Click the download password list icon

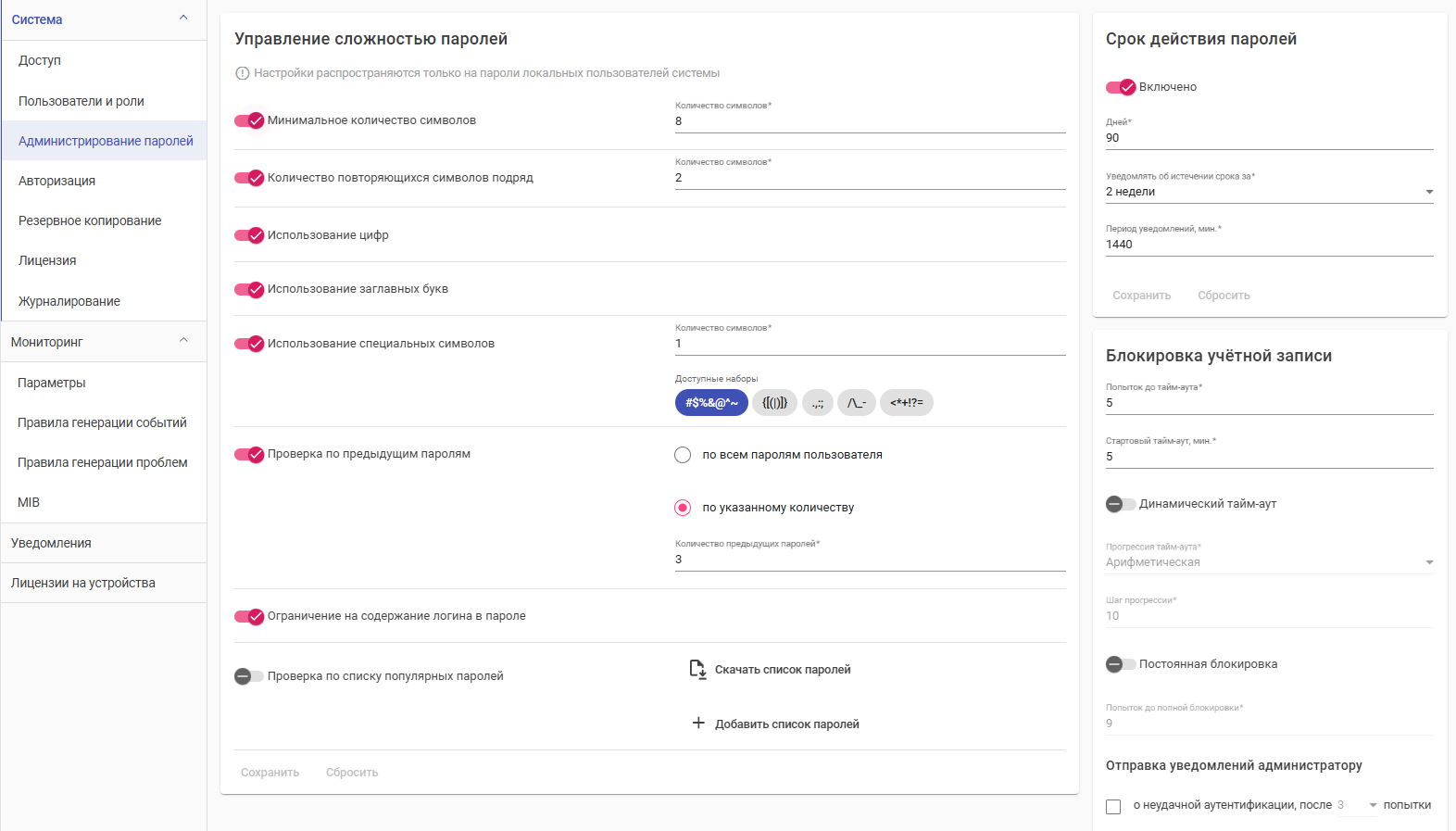click(x=698, y=669)
